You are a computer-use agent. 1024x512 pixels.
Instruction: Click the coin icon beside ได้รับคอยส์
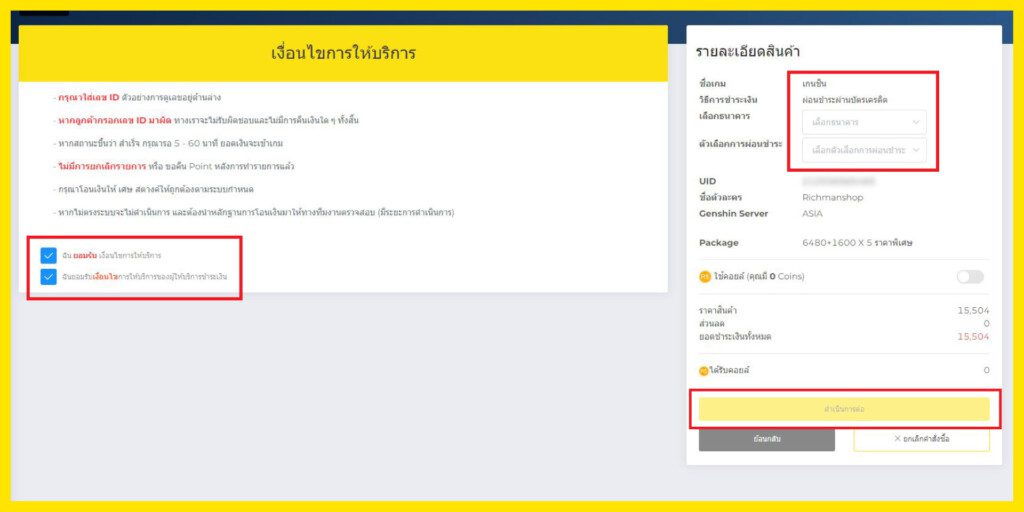tap(704, 370)
